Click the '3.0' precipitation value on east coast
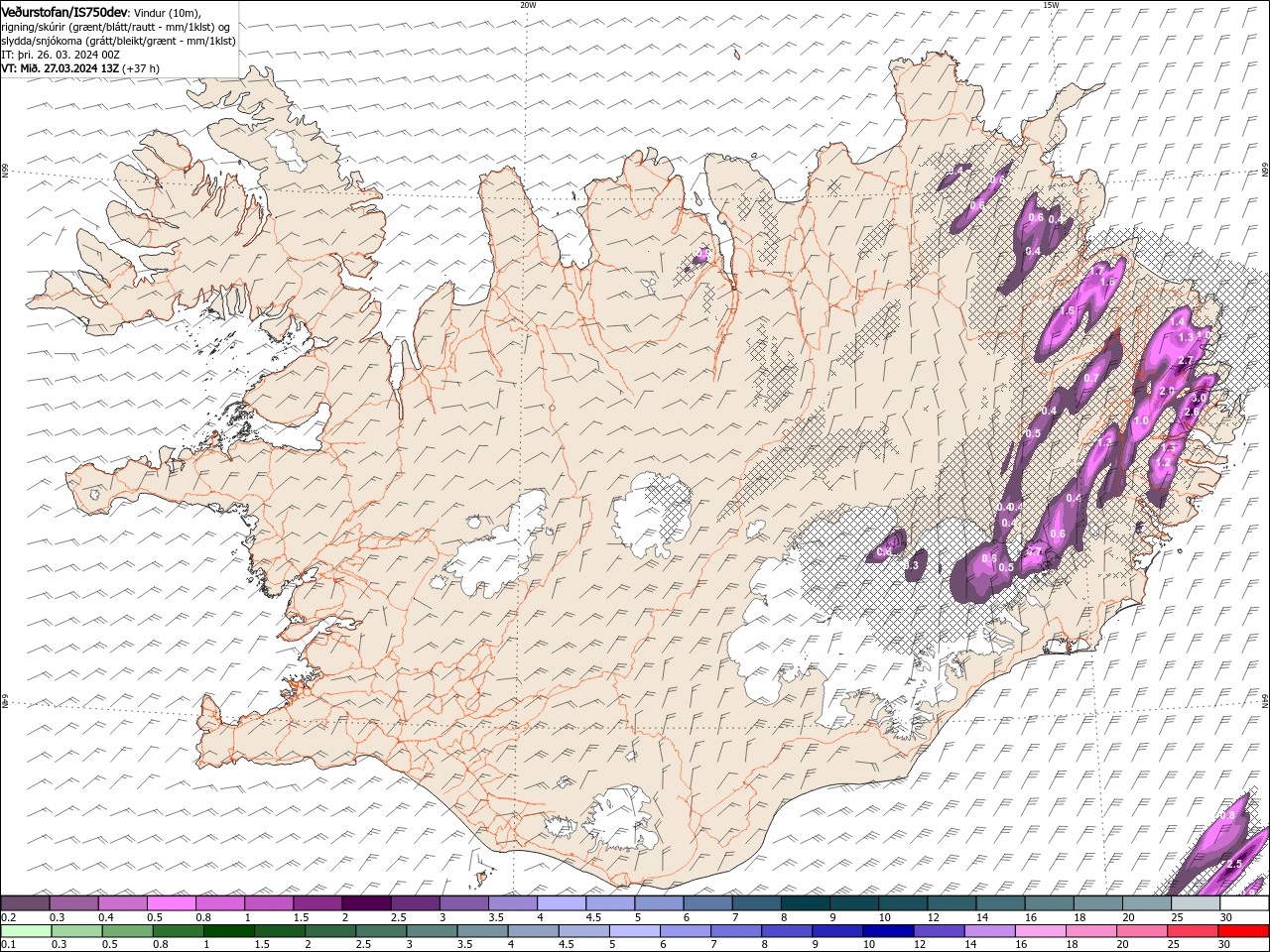This screenshot has height=952, width=1270. click(x=1199, y=397)
